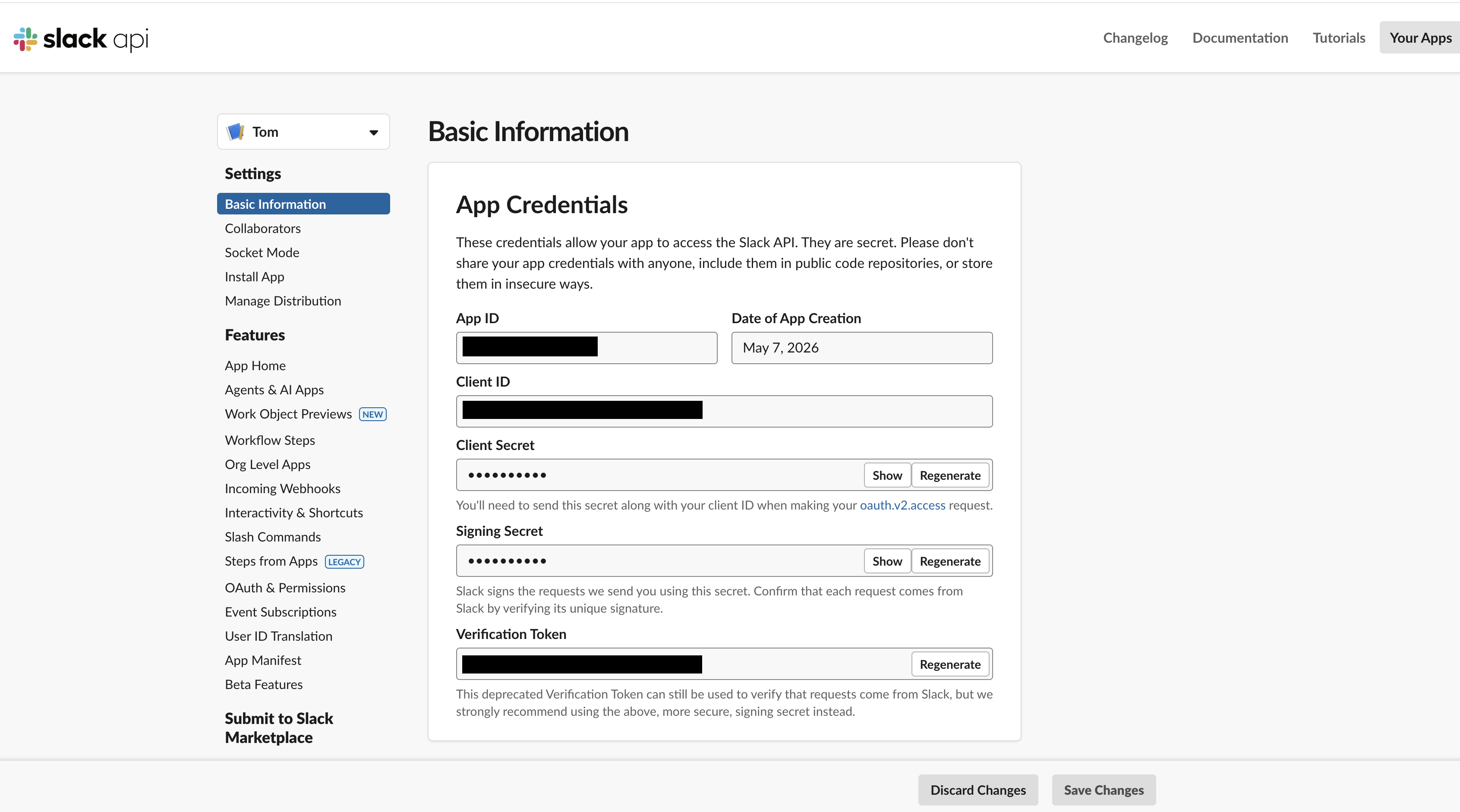The image size is (1460, 812).
Task: Open the Install App page
Action: [x=255, y=277]
